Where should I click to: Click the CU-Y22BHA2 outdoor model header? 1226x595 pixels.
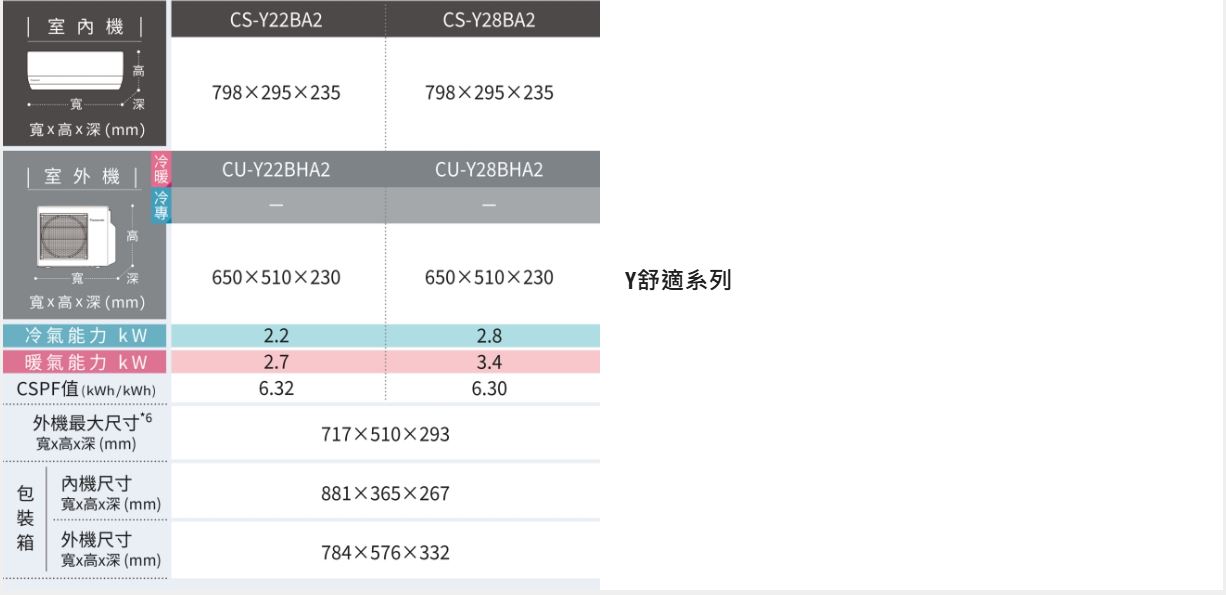pyautogui.click(x=276, y=170)
